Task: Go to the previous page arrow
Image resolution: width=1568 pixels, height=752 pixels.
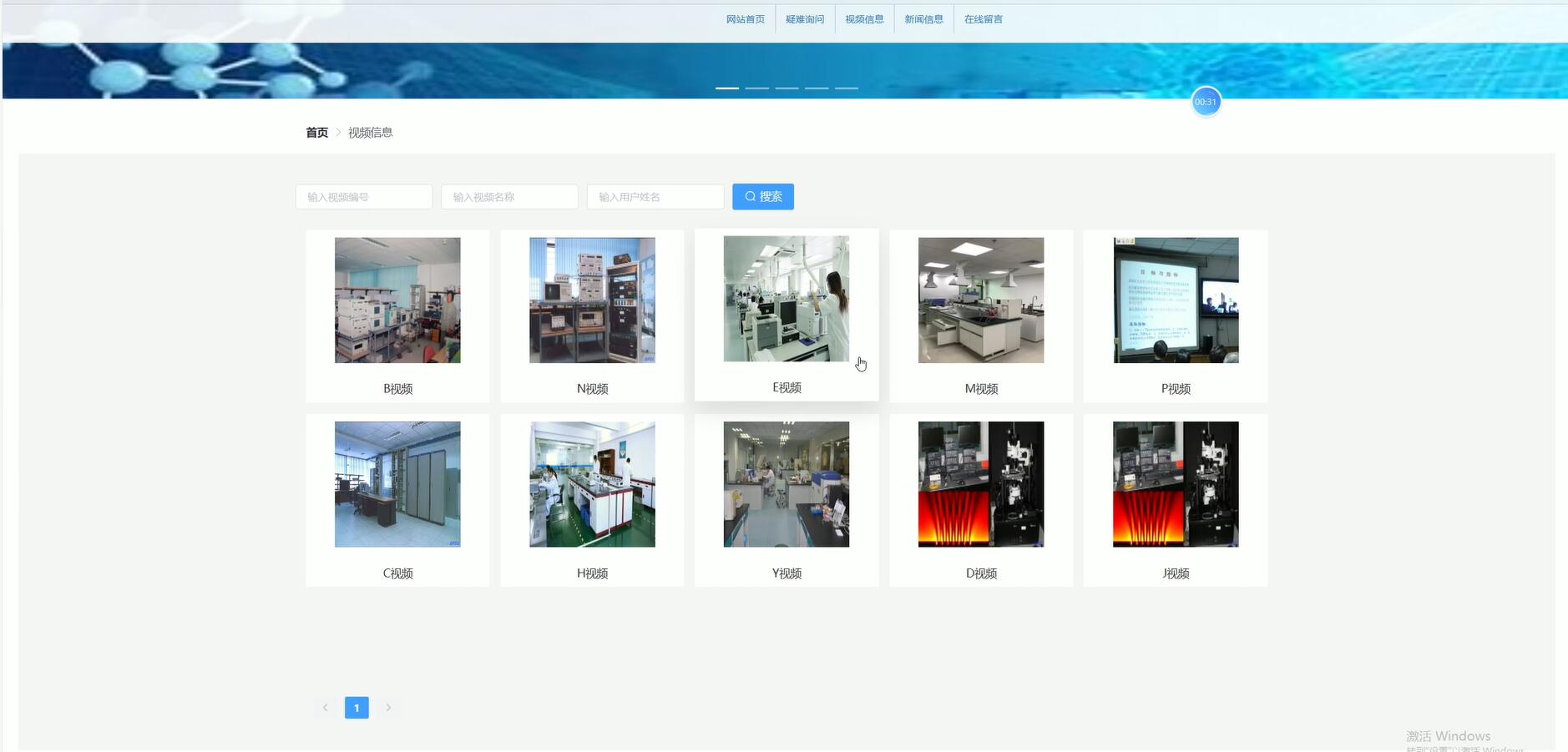Action: click(x=325, y=708)
